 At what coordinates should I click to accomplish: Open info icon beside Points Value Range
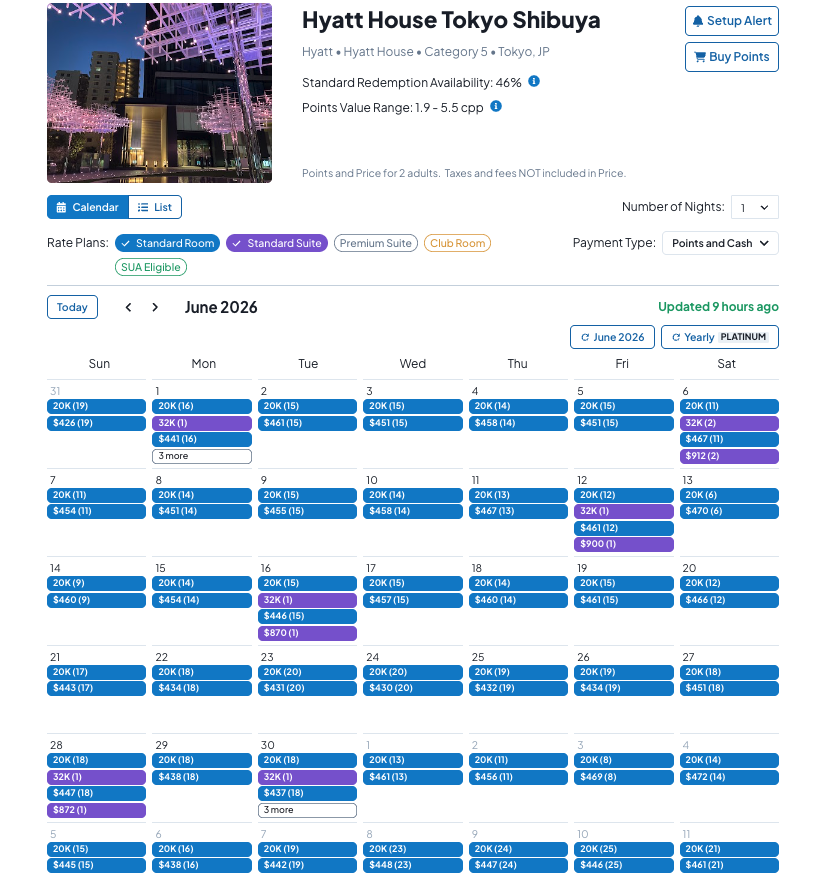(x=496, y=106)
